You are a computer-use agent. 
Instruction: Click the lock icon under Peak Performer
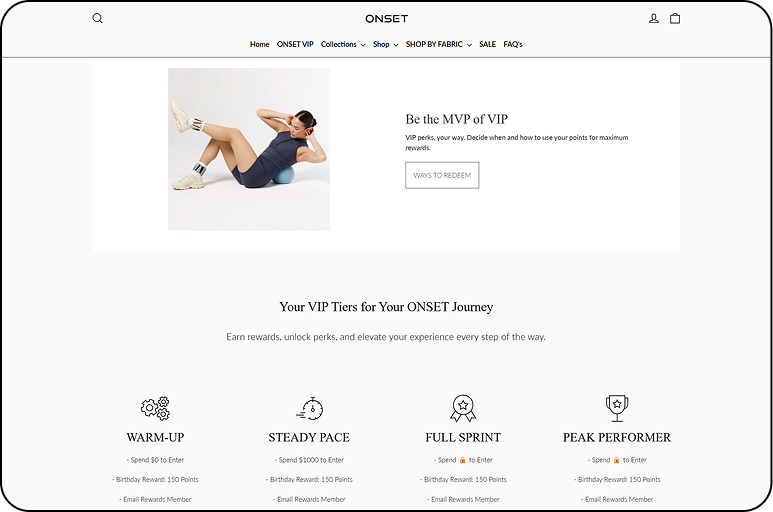[616, 460]
